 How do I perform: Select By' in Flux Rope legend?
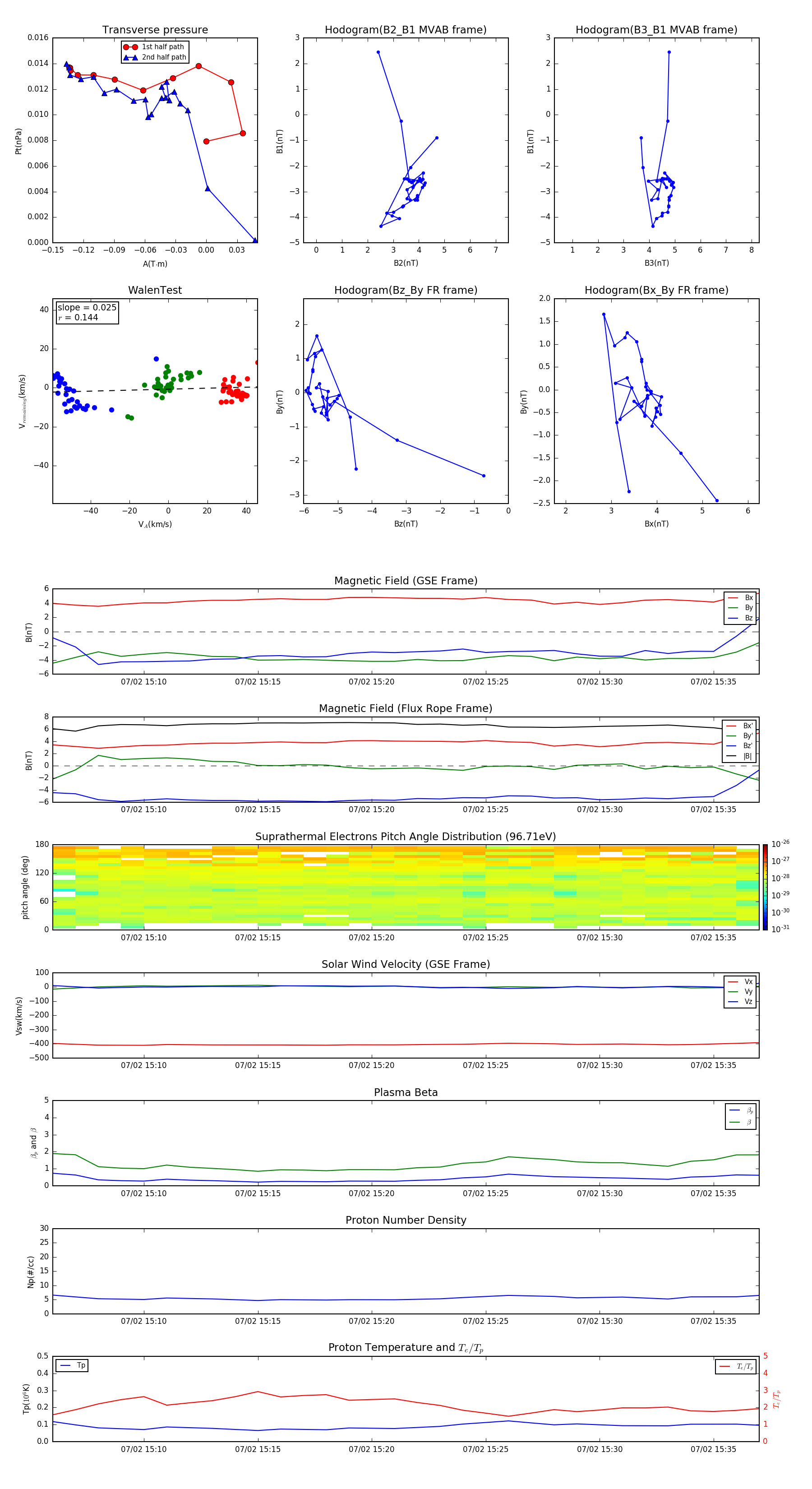tap(740, 736)
